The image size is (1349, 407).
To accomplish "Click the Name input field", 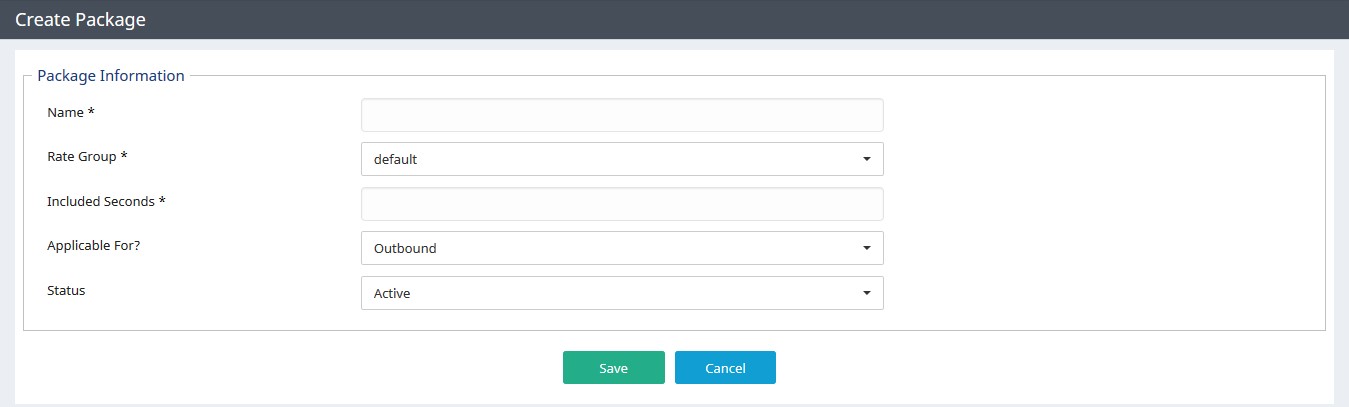I will click(x=622, y=115).
